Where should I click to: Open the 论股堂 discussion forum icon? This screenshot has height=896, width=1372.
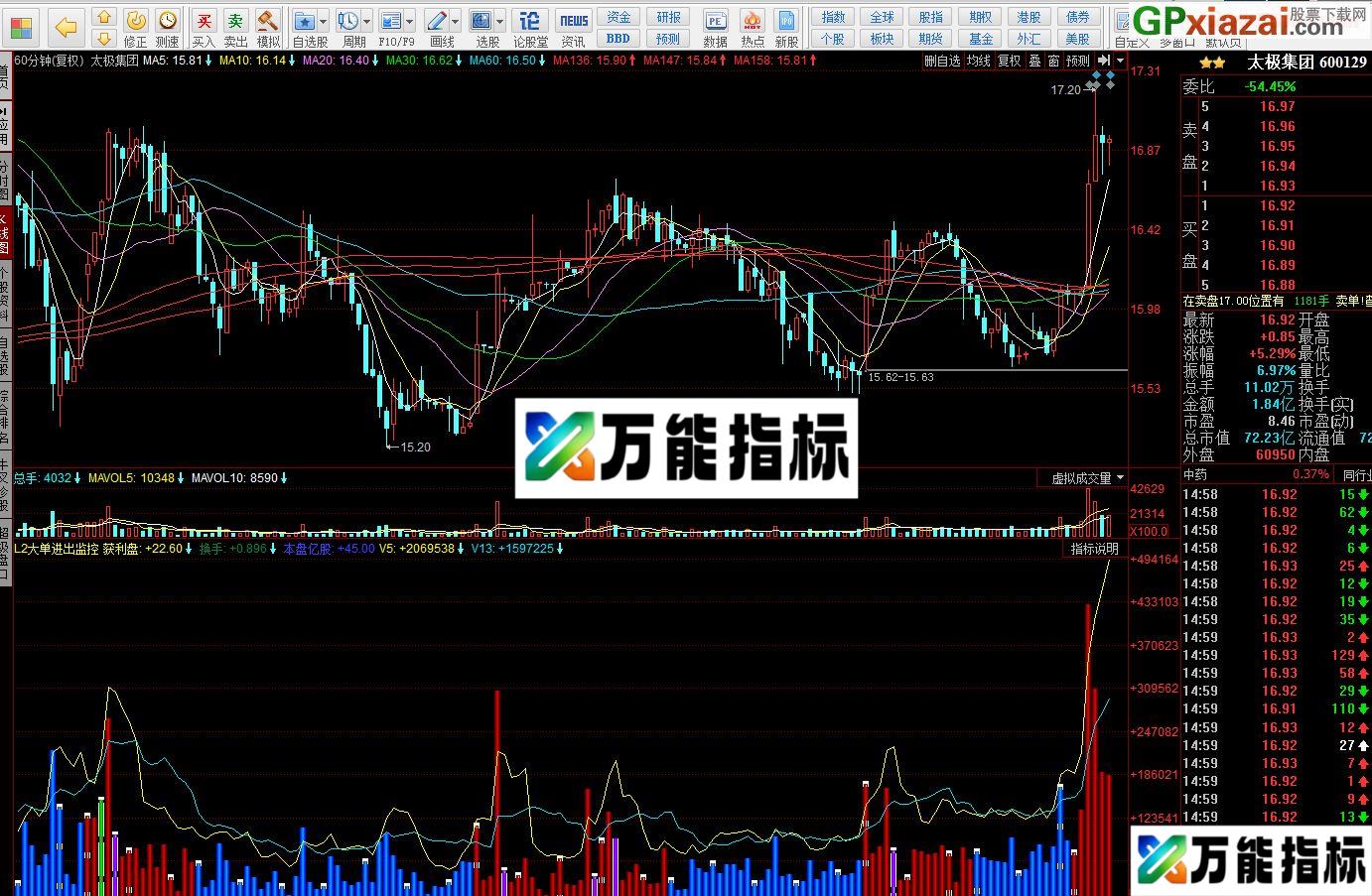[529, 20]
